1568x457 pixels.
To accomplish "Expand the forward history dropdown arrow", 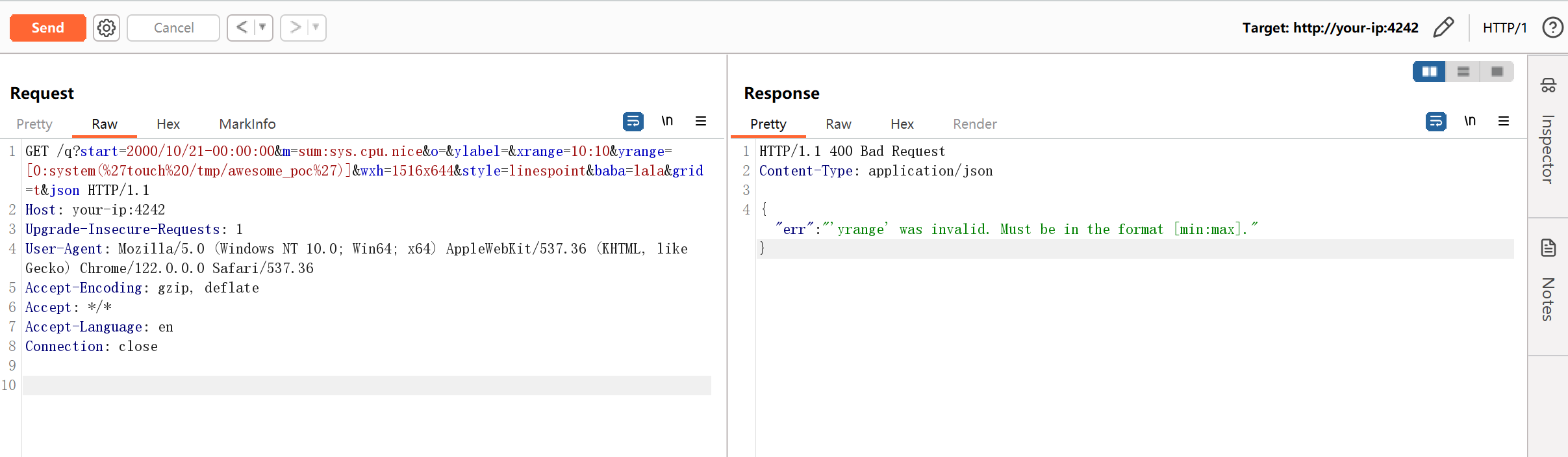I will click(x=316, y=28).
